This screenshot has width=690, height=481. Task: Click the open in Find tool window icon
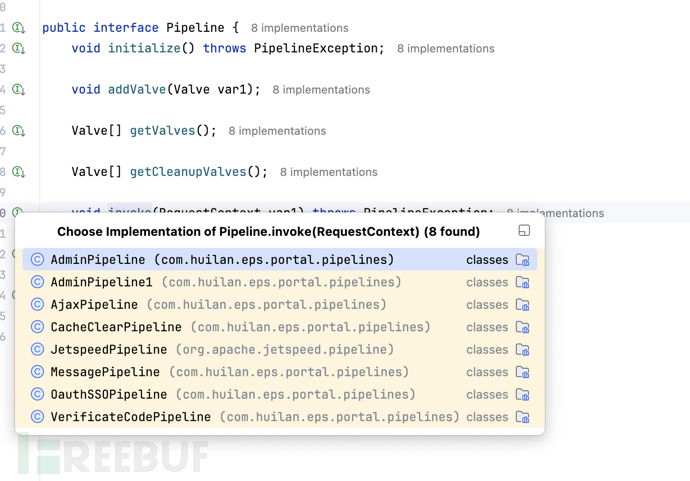pyautogui.click(x=524, y=231)
